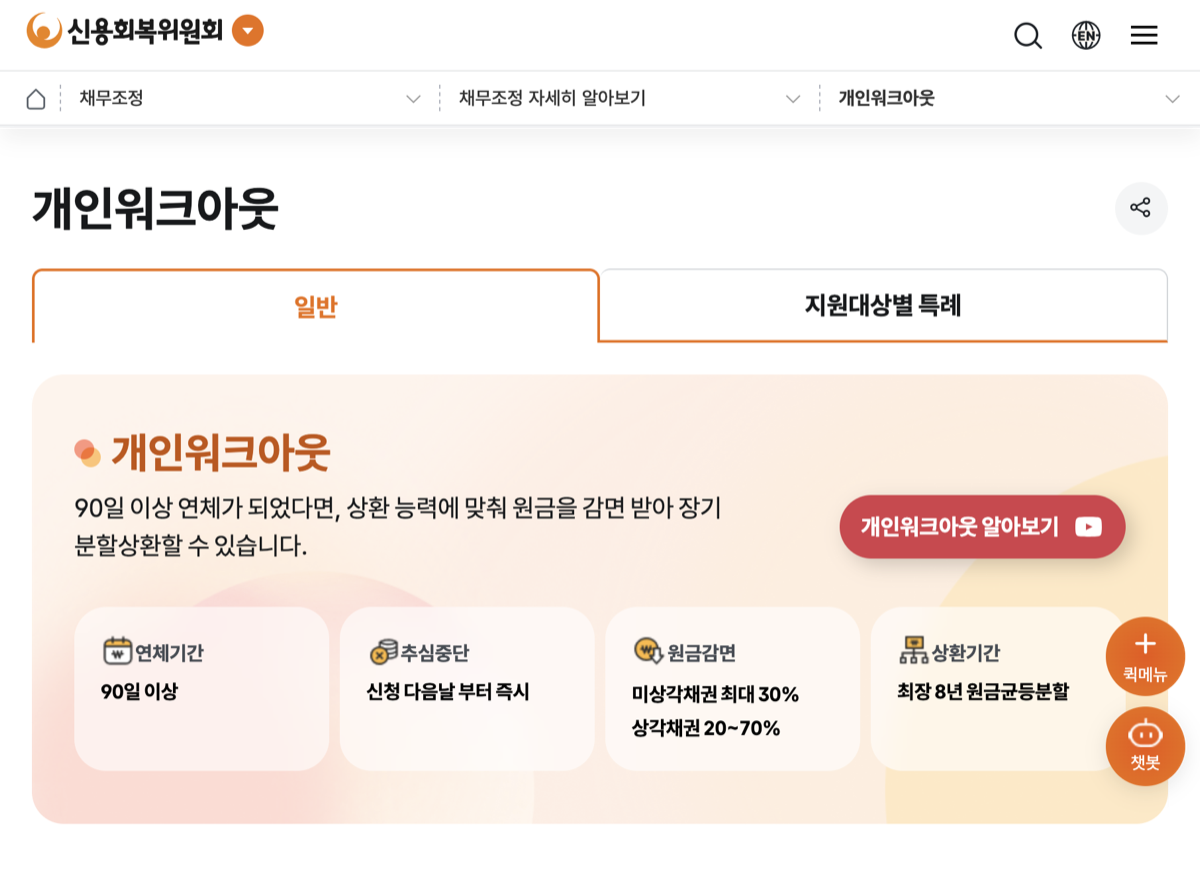Click the share icon button
The width and height of the screenshot is (1200, 892).
click(x=1141, y=208)
